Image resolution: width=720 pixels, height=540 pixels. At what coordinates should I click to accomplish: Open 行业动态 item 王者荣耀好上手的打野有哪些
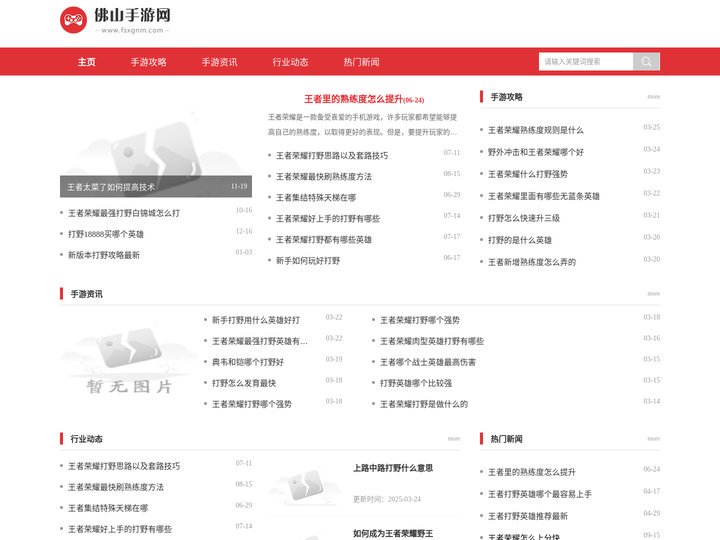click(120, 529)
